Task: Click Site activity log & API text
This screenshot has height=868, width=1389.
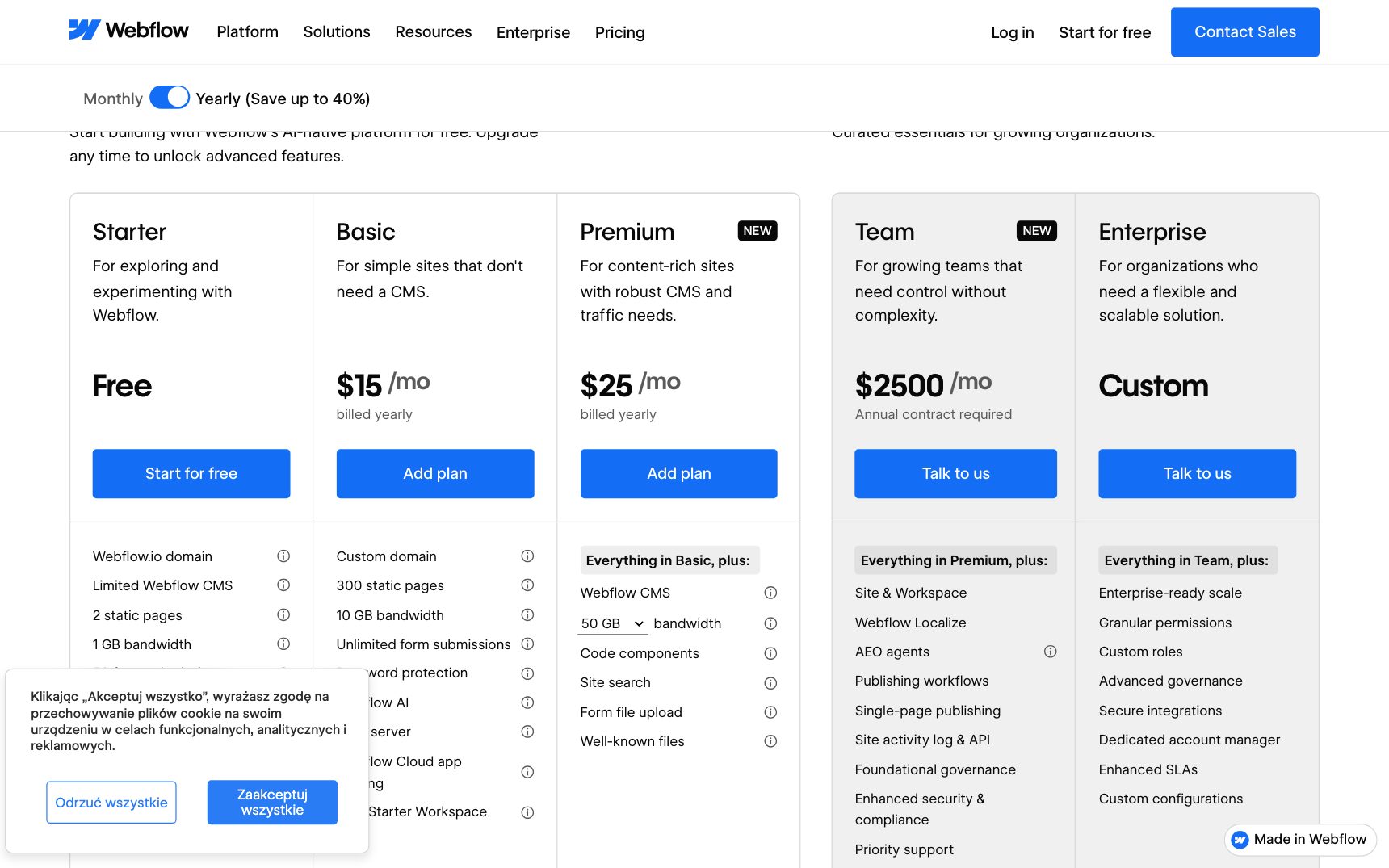Action: [922, 740]
